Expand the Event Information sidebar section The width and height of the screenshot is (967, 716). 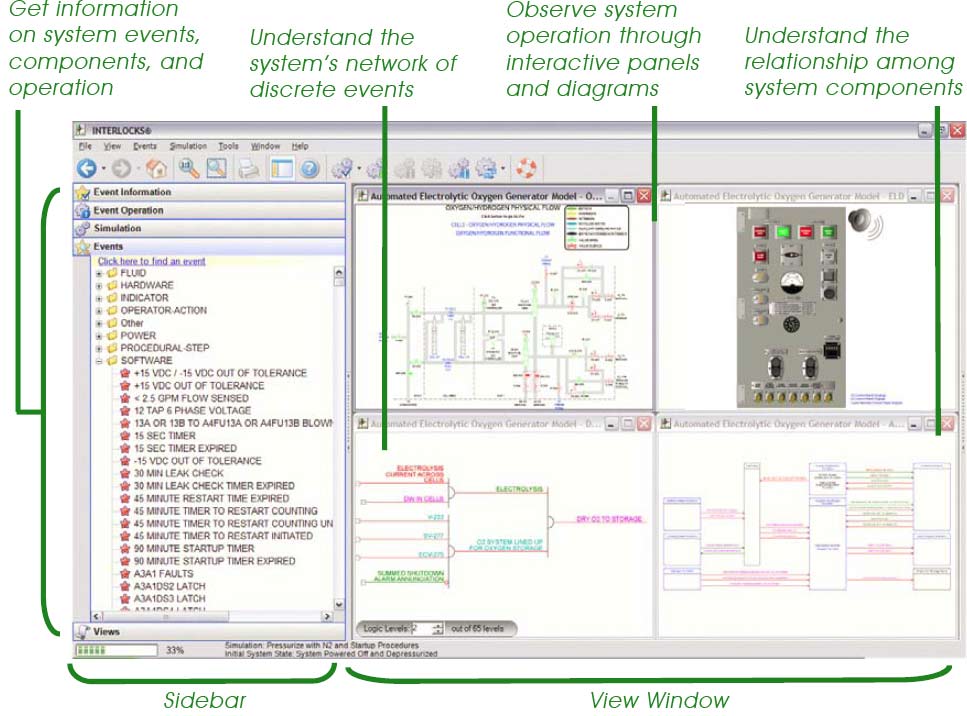click(x=209, y=192)
